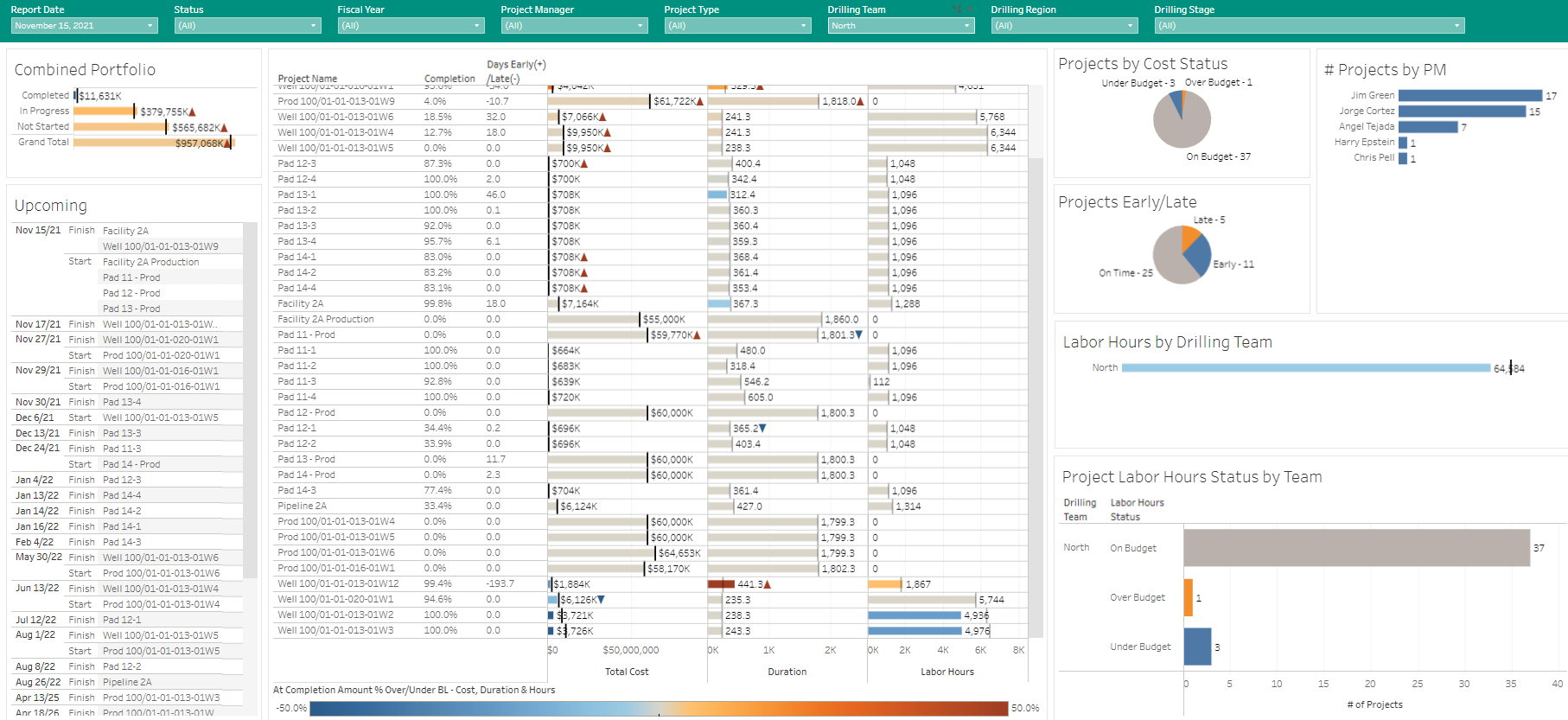
Task: Click the blue down triangle beside $6,126K
Action: [602, 600]
